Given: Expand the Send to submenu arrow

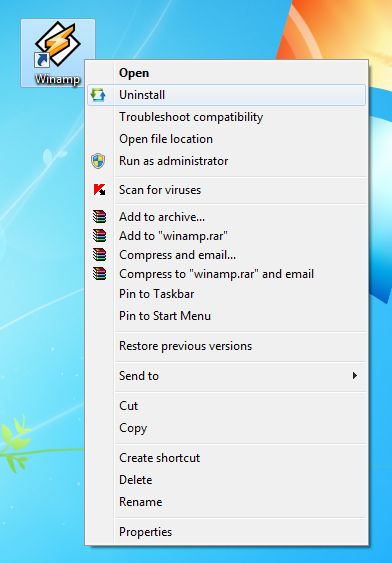Looking at the screenshot, I should pos(355,376).
